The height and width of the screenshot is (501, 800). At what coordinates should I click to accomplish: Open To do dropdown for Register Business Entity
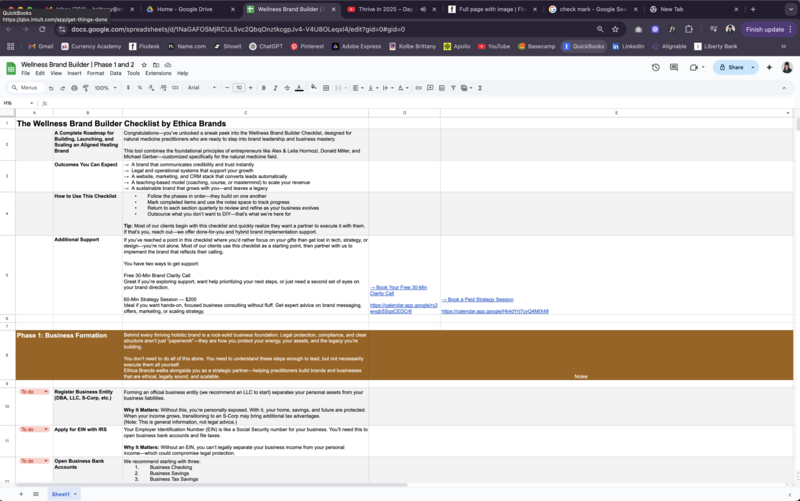[x=32, y=392]
